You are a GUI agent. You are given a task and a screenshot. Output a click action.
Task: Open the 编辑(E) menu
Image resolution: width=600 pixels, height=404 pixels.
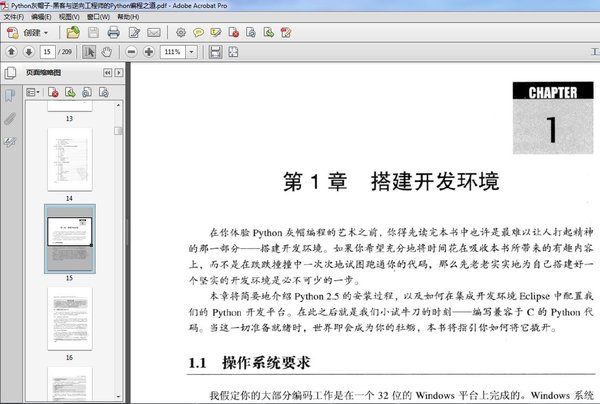(x=41, y=17)
